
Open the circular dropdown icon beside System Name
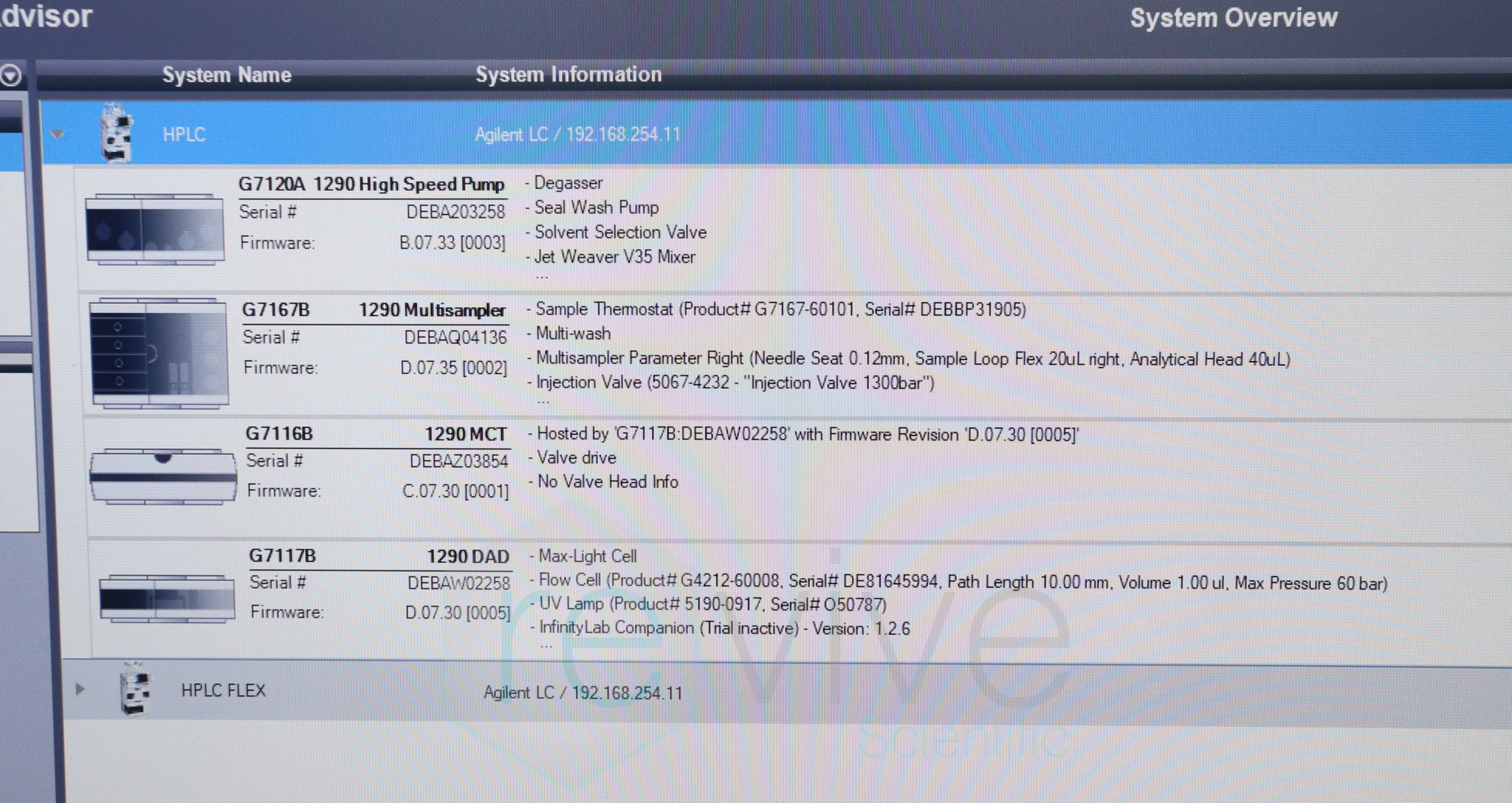coord(11,75)
